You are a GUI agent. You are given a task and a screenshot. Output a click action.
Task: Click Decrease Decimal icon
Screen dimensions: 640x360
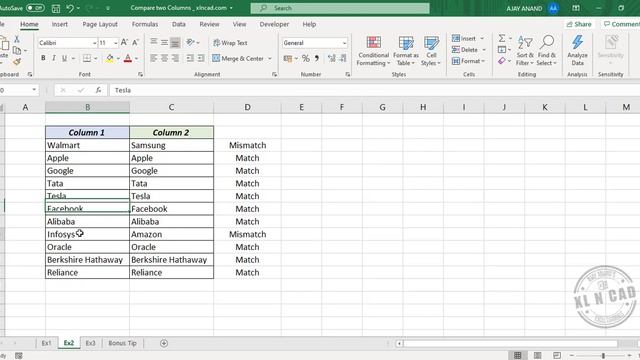(x=343, y=59)
